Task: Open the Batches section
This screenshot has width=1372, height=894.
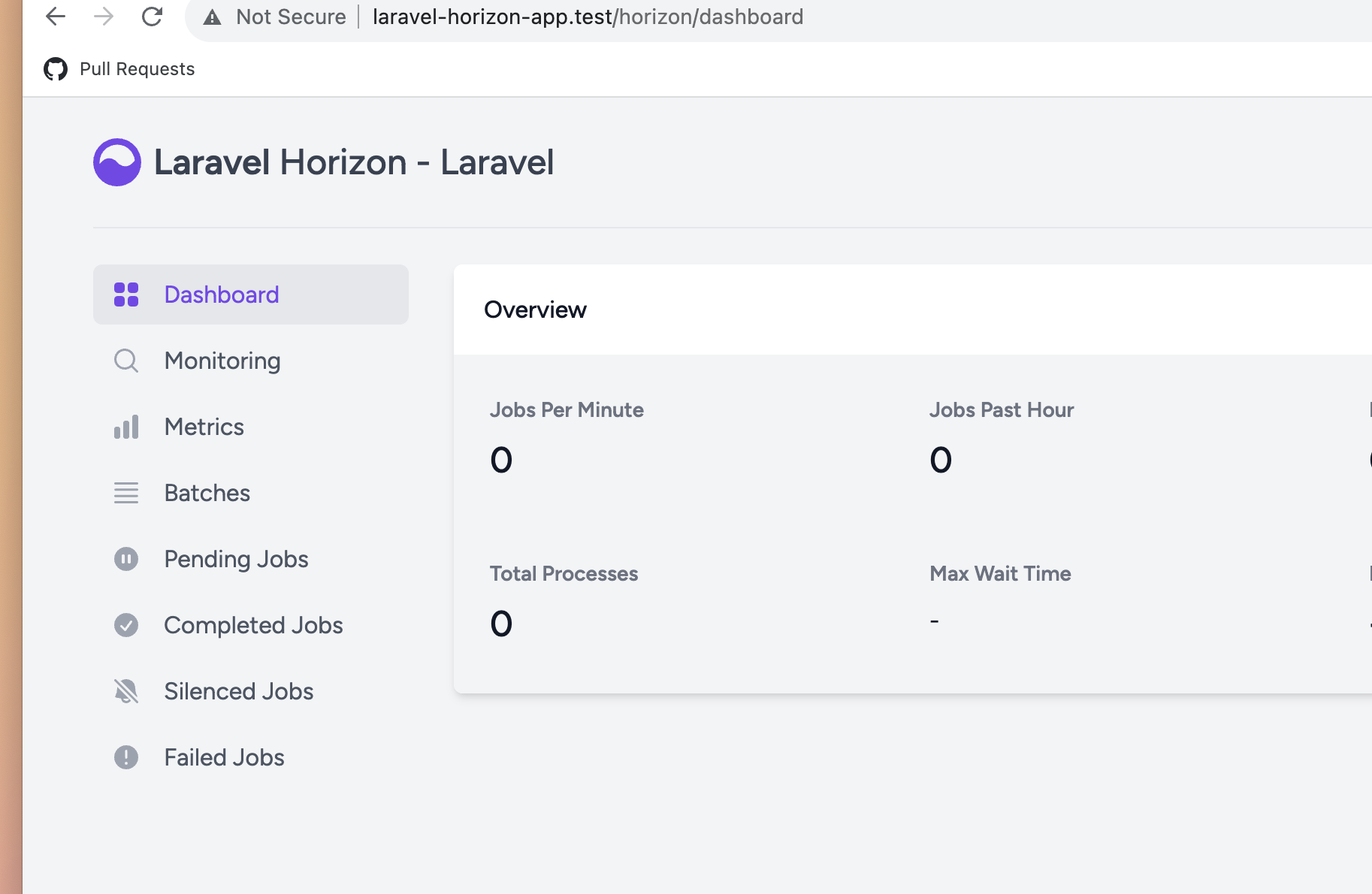Action: click(x=207, y=493)
